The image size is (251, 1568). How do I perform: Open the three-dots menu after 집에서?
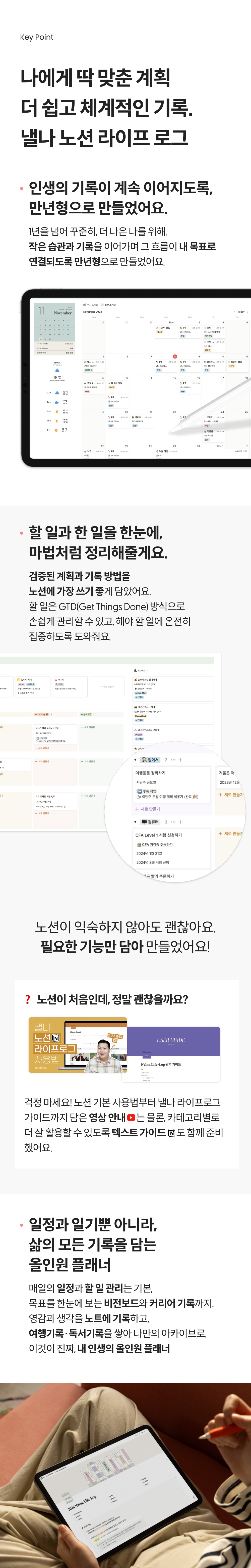pos(173,760)
